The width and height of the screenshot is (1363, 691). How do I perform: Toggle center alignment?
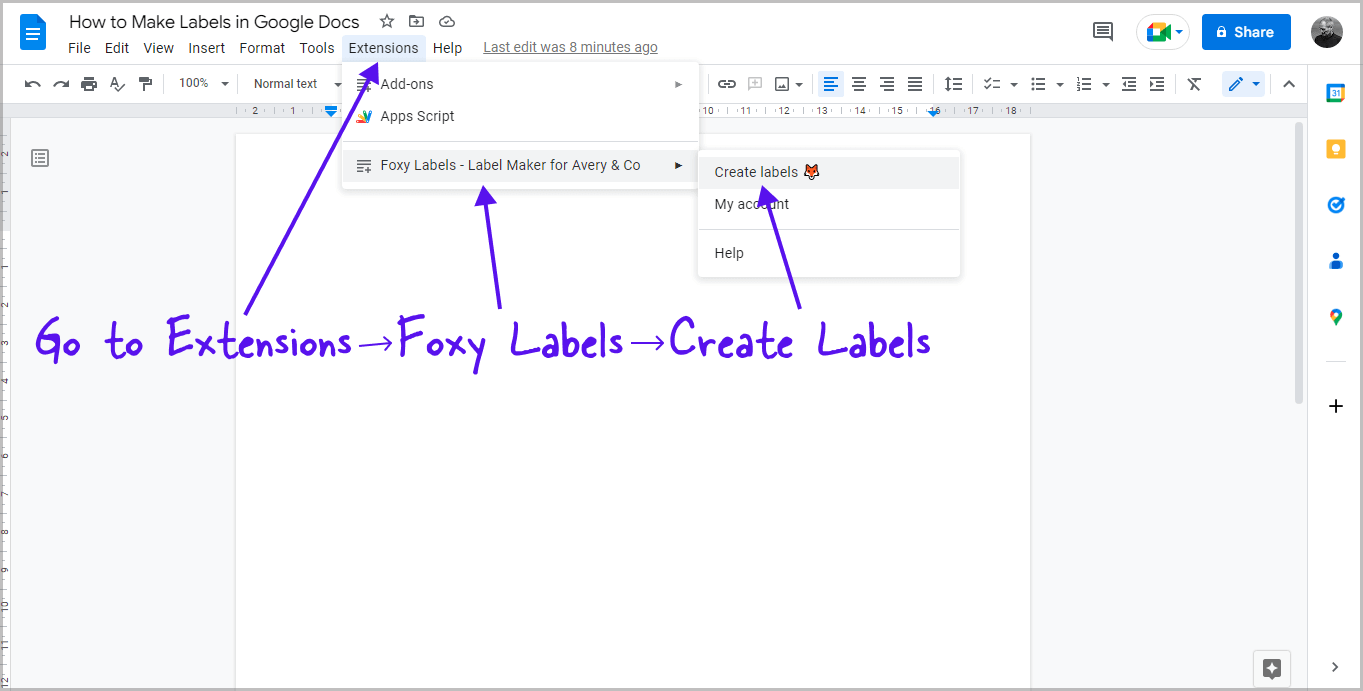click(859, 83)
